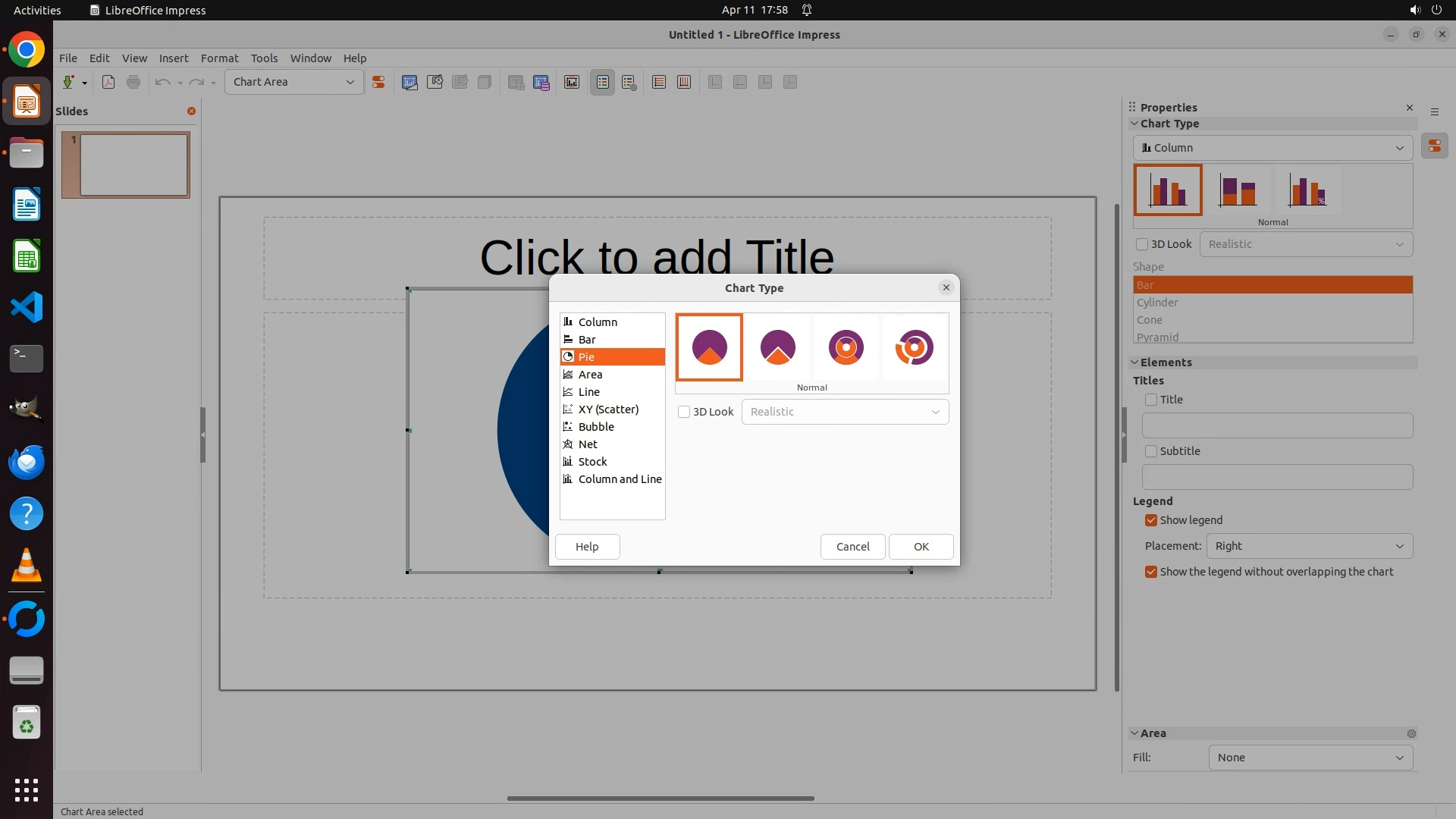Click the Horizontal Grids toolbar icon
This screenshot has height=819, width=1456.
[x=659, y=82]
